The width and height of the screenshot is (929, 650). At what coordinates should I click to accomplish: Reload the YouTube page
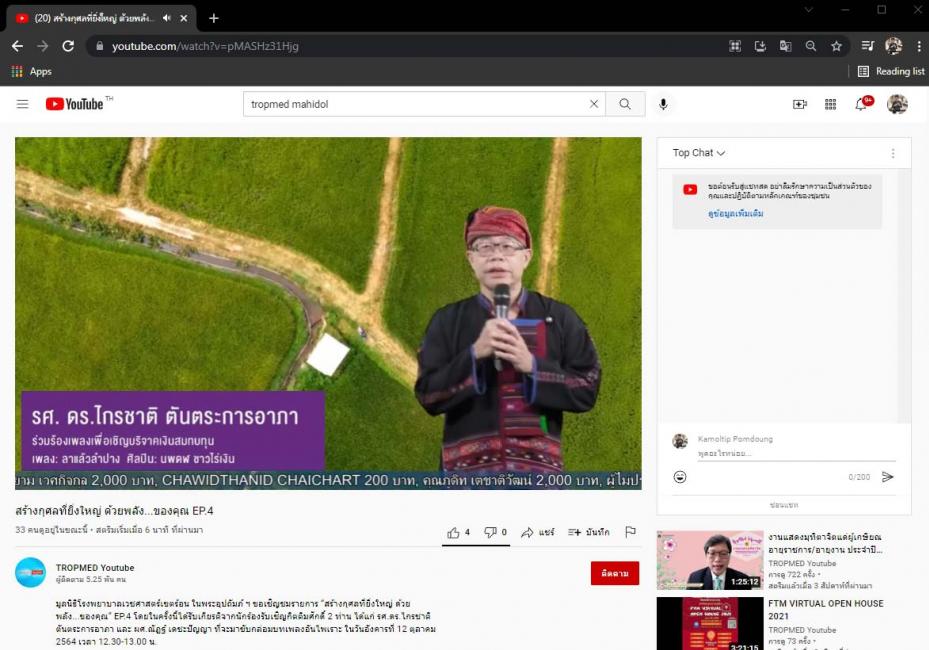coord(68,46)
